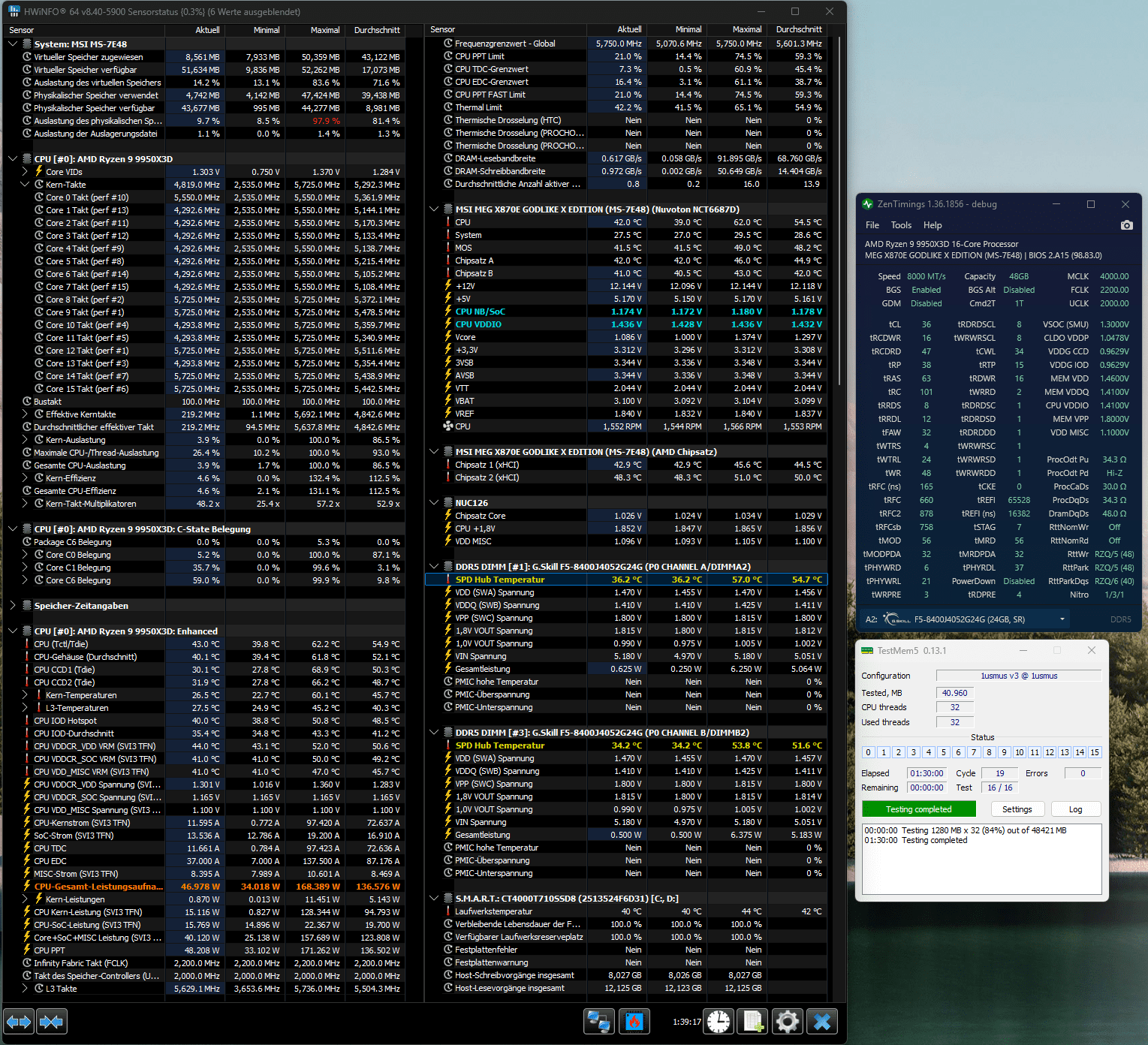Open the A2 memory module dropdown in ZenTimings

pyautogui.click(x=1062, y=619)
